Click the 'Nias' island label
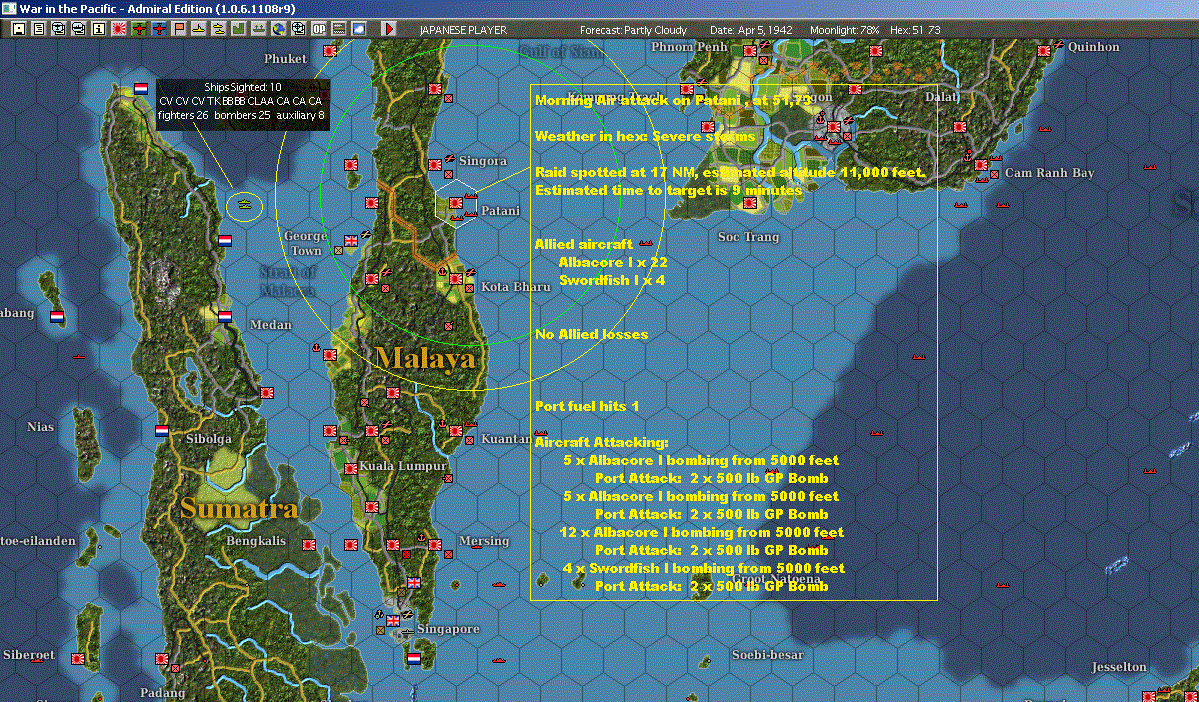 (40, 427)
